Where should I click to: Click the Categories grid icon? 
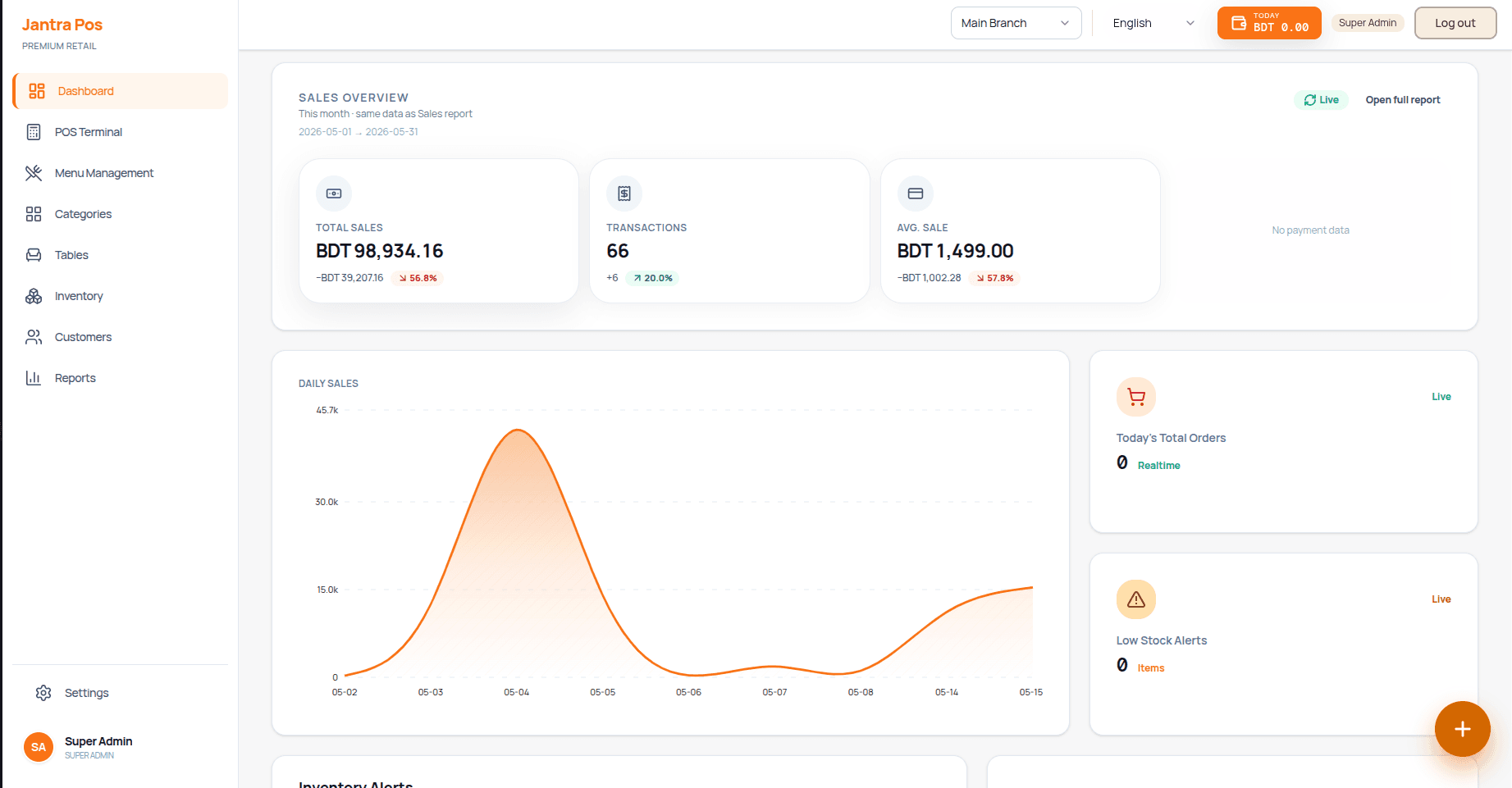[x=34, y=214]
